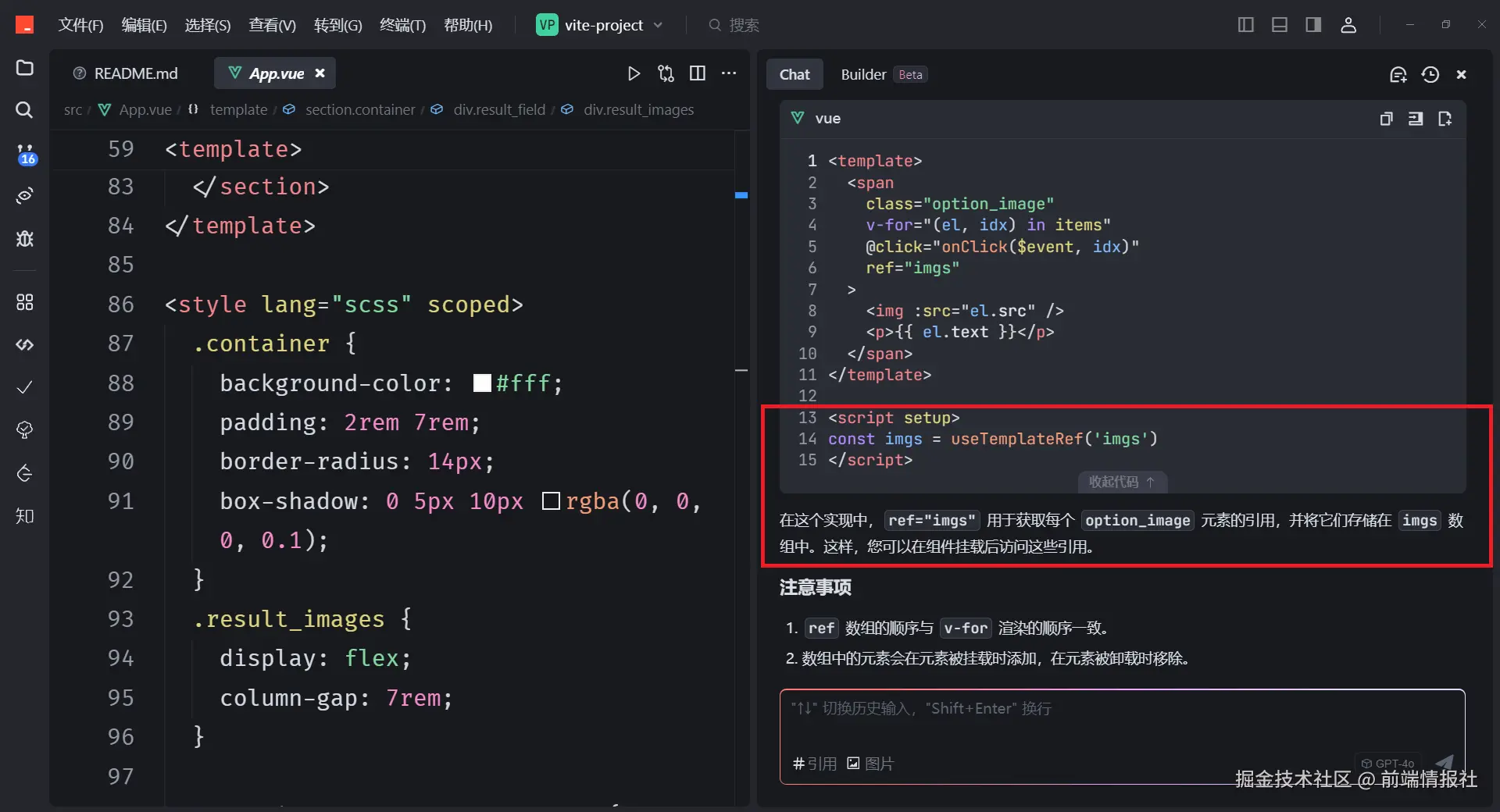Close the App.vue tab
The height and width of the screenshot is (812, 1500).
click(x=320, y=73)
